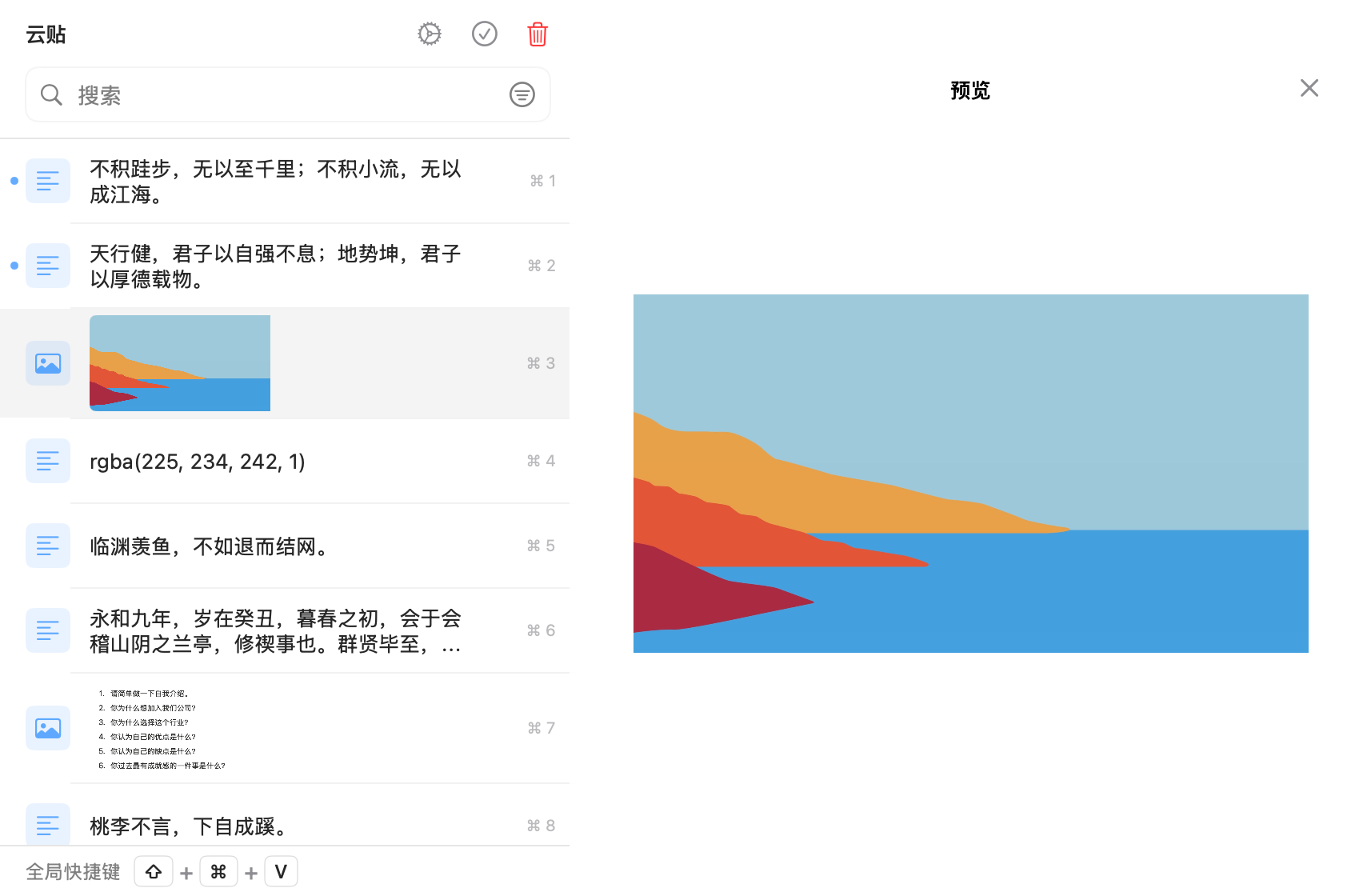Click the large preview landscape image
This screenshot has height=896, width=1347.
click(x=971, y=474)
